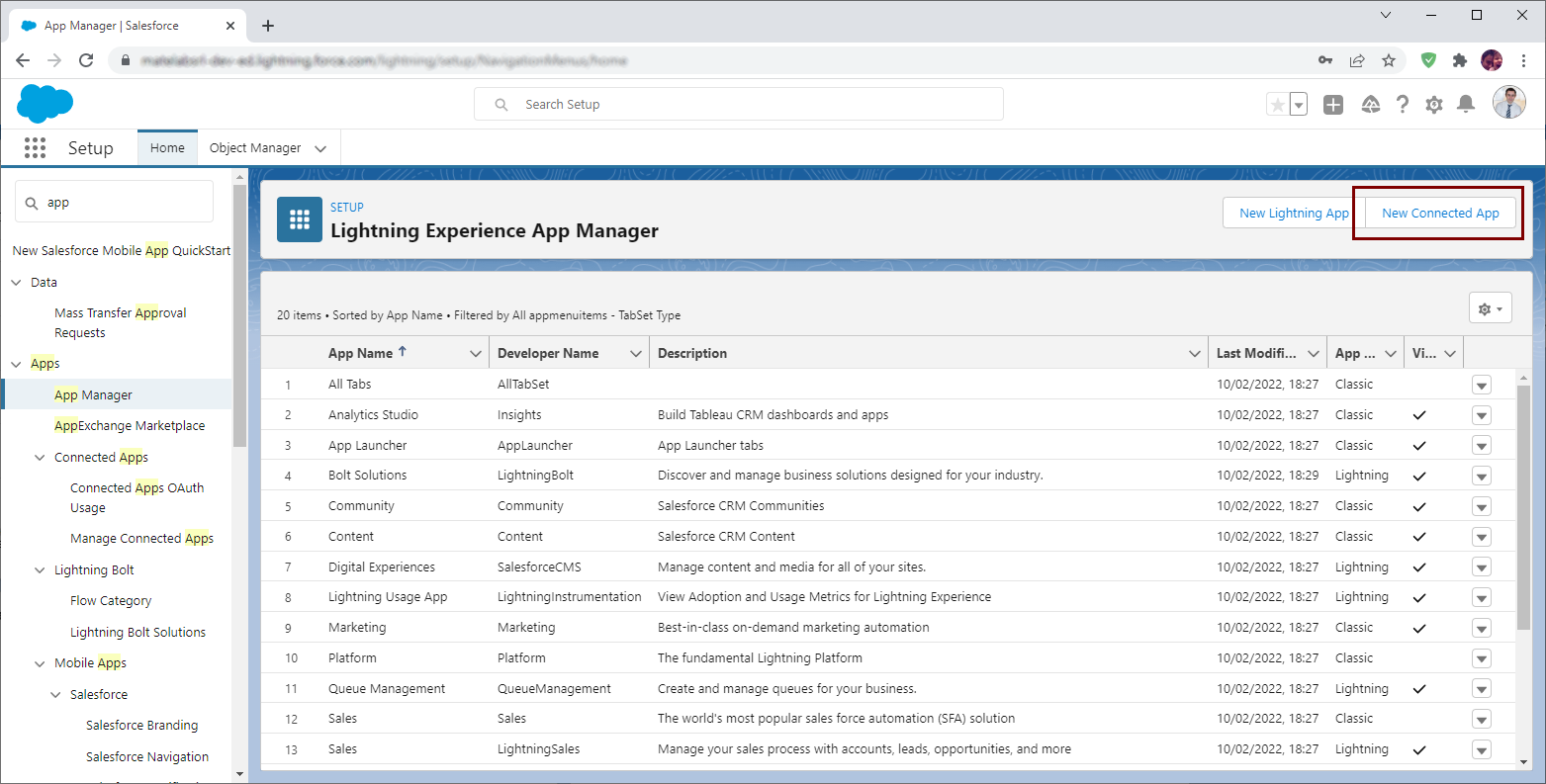Open Mass Transfer Approval Requests

[121, 322]
